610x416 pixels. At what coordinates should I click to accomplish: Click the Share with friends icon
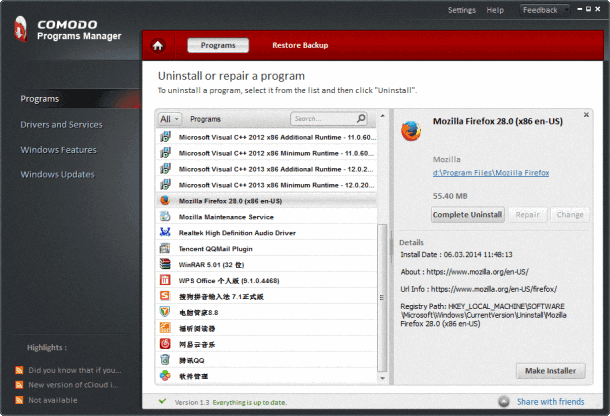click(504, 402)
